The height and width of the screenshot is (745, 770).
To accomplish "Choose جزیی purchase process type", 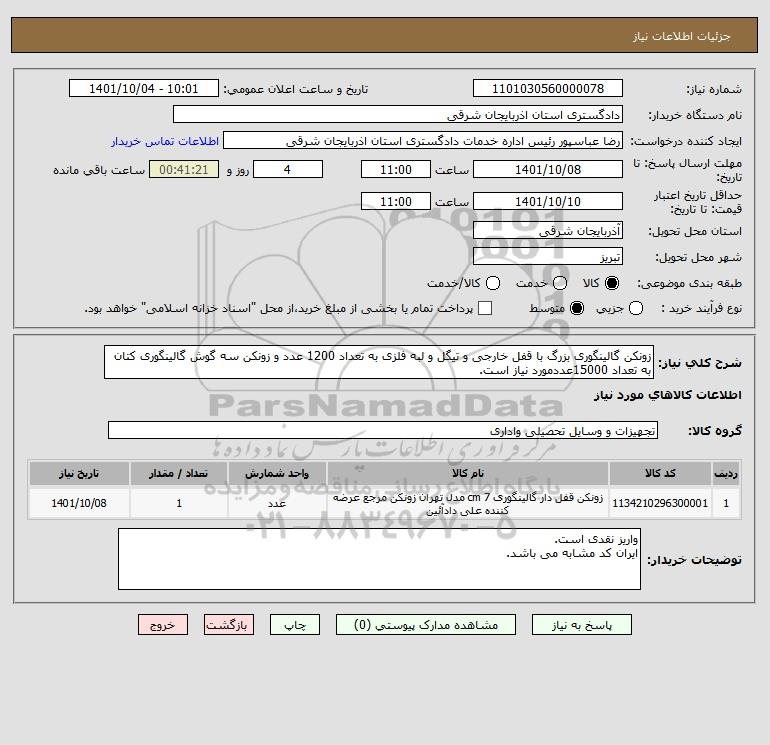I will tap(636, 308).
